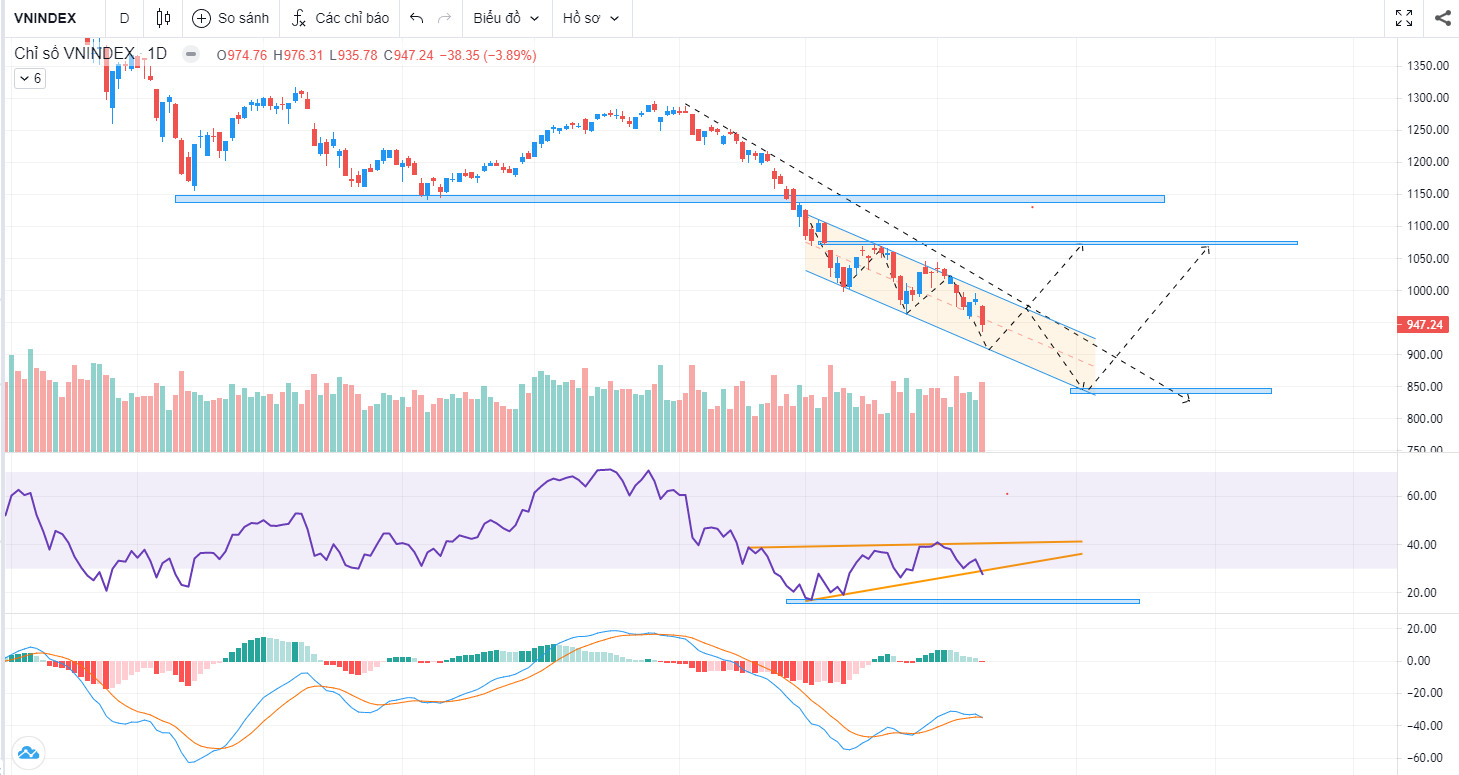Click the 800.00 price axis label

coord(1427,419)
